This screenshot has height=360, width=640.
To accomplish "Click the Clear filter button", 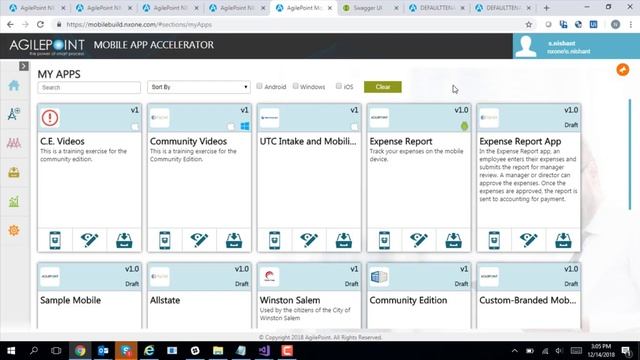I will click(382, 87).
